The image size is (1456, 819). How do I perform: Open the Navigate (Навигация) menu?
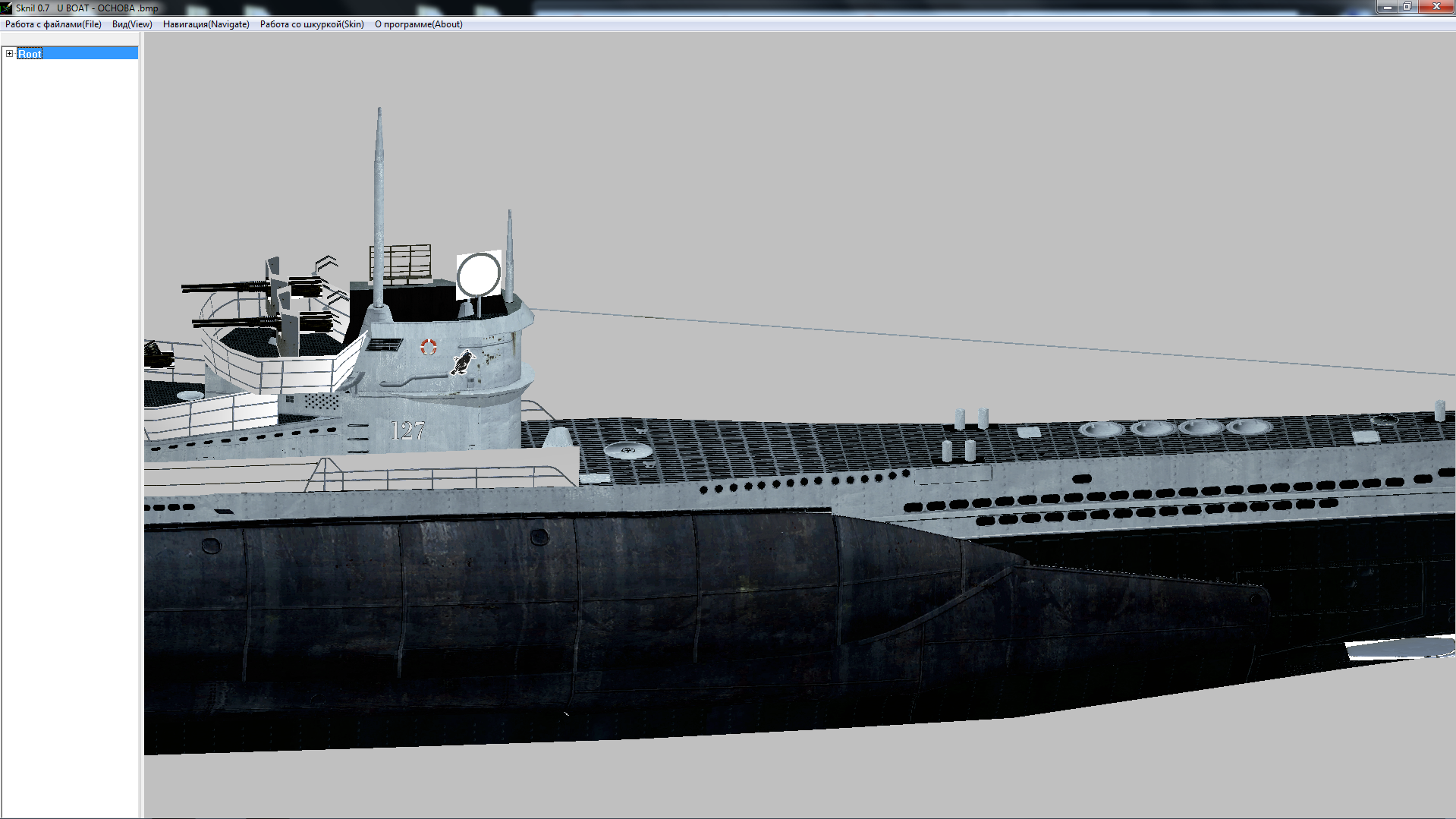coord(206,24)
